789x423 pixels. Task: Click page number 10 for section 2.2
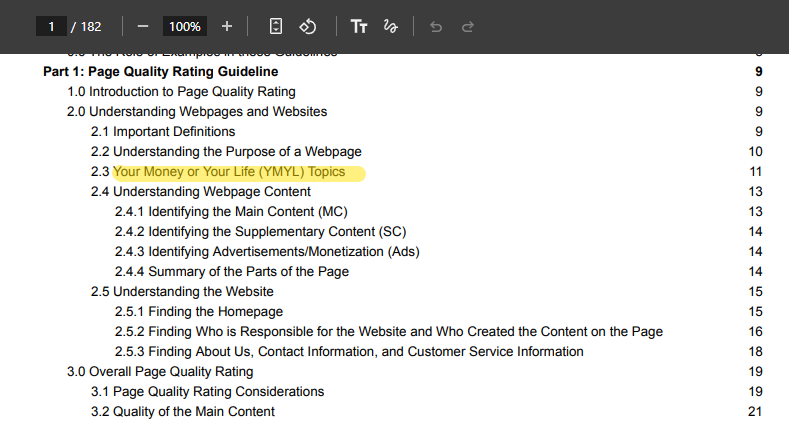[755, 151]
